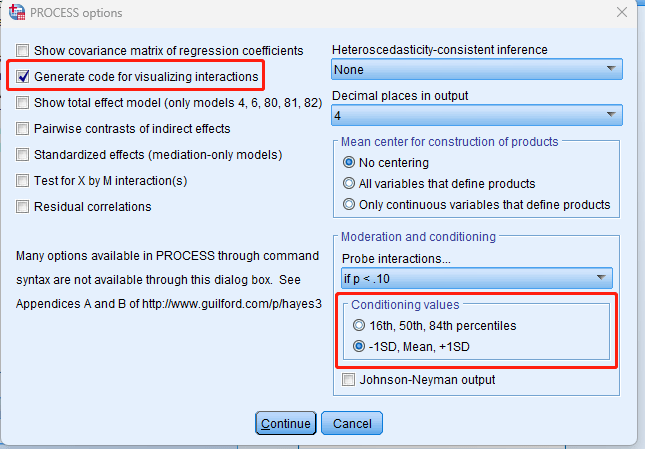Choose -1SD, Mean, +1SD conditioning values
Viewport: 645px width, 449px height.
tap(360, 347)
